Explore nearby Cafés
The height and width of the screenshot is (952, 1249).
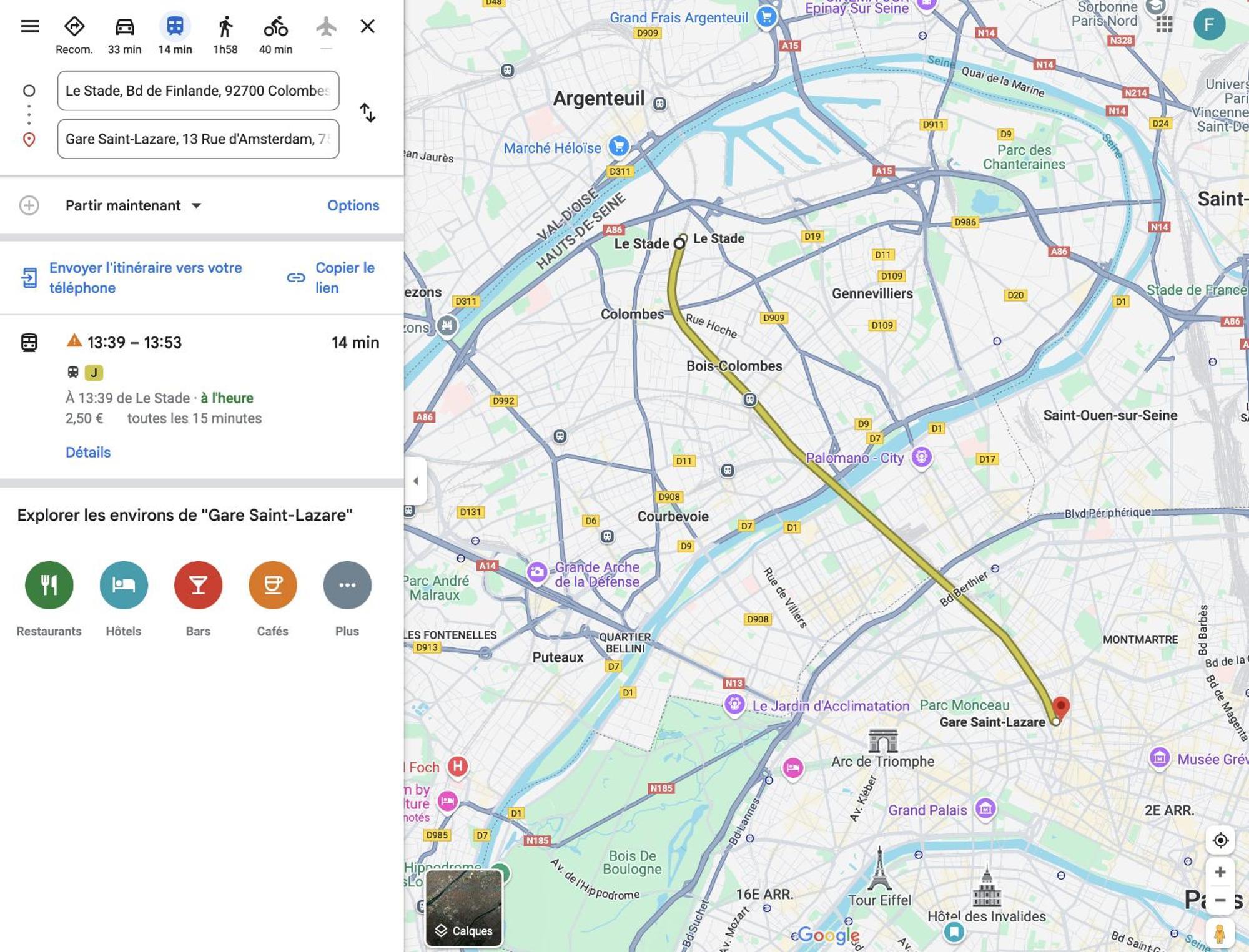pyautogui.click(x=272, y=599)
